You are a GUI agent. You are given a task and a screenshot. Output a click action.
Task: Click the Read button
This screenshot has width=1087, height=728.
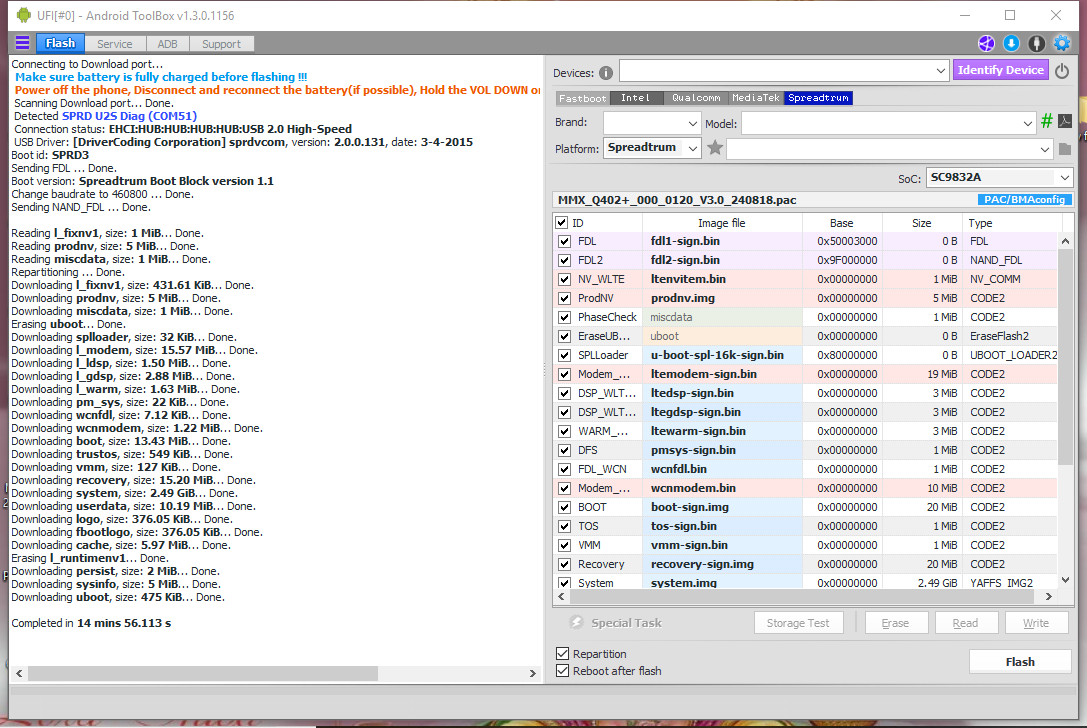[x=965, y=623]
